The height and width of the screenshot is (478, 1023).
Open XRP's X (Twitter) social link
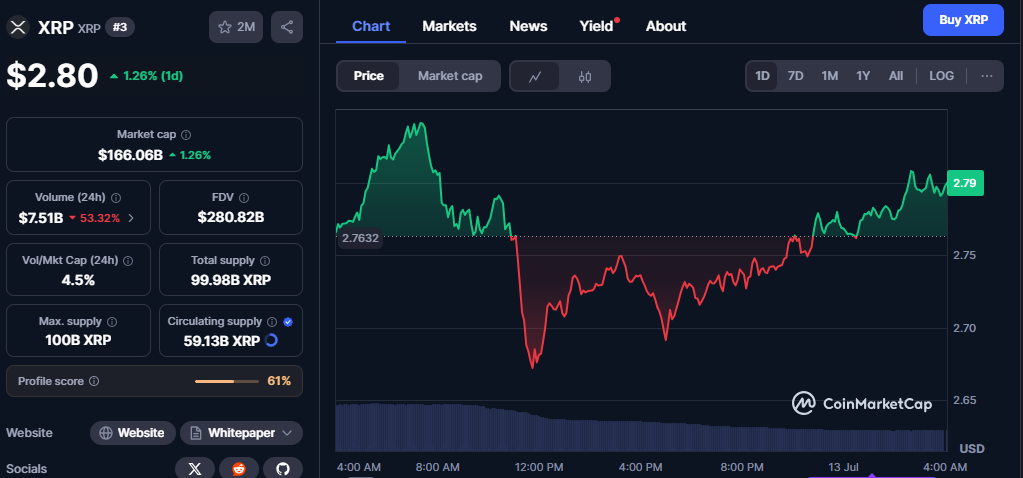click(195, 468)
